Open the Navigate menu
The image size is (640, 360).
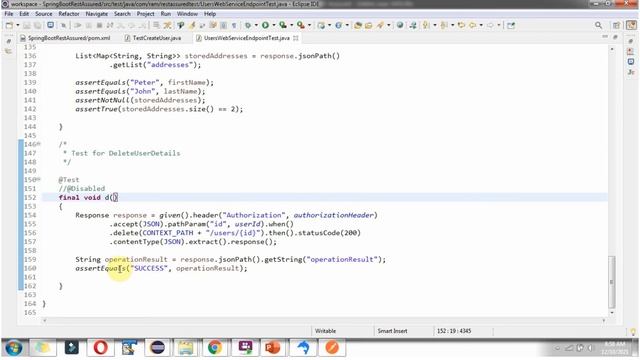pos(97,14)
